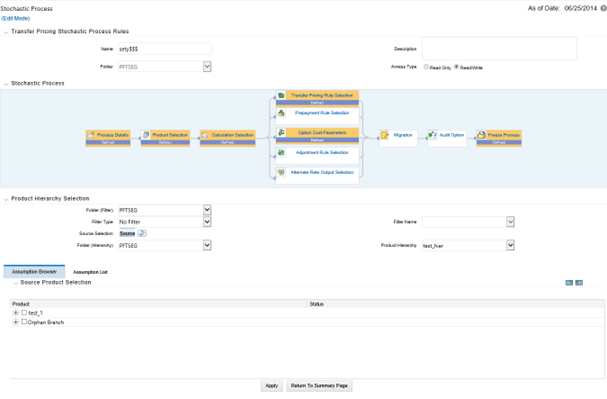Select the Read/Write access type
607x399 pixels.
tap(456, 67)
